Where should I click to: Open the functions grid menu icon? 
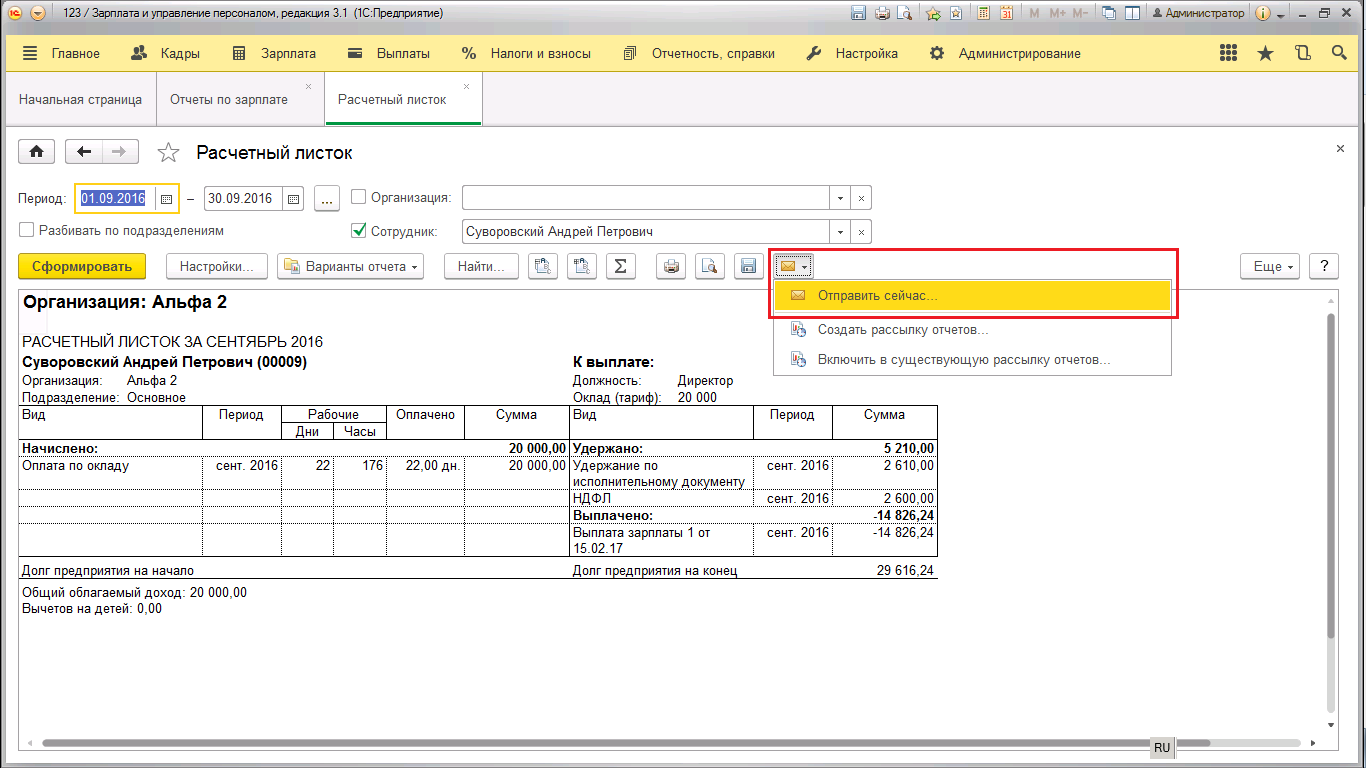point(1230,53)
